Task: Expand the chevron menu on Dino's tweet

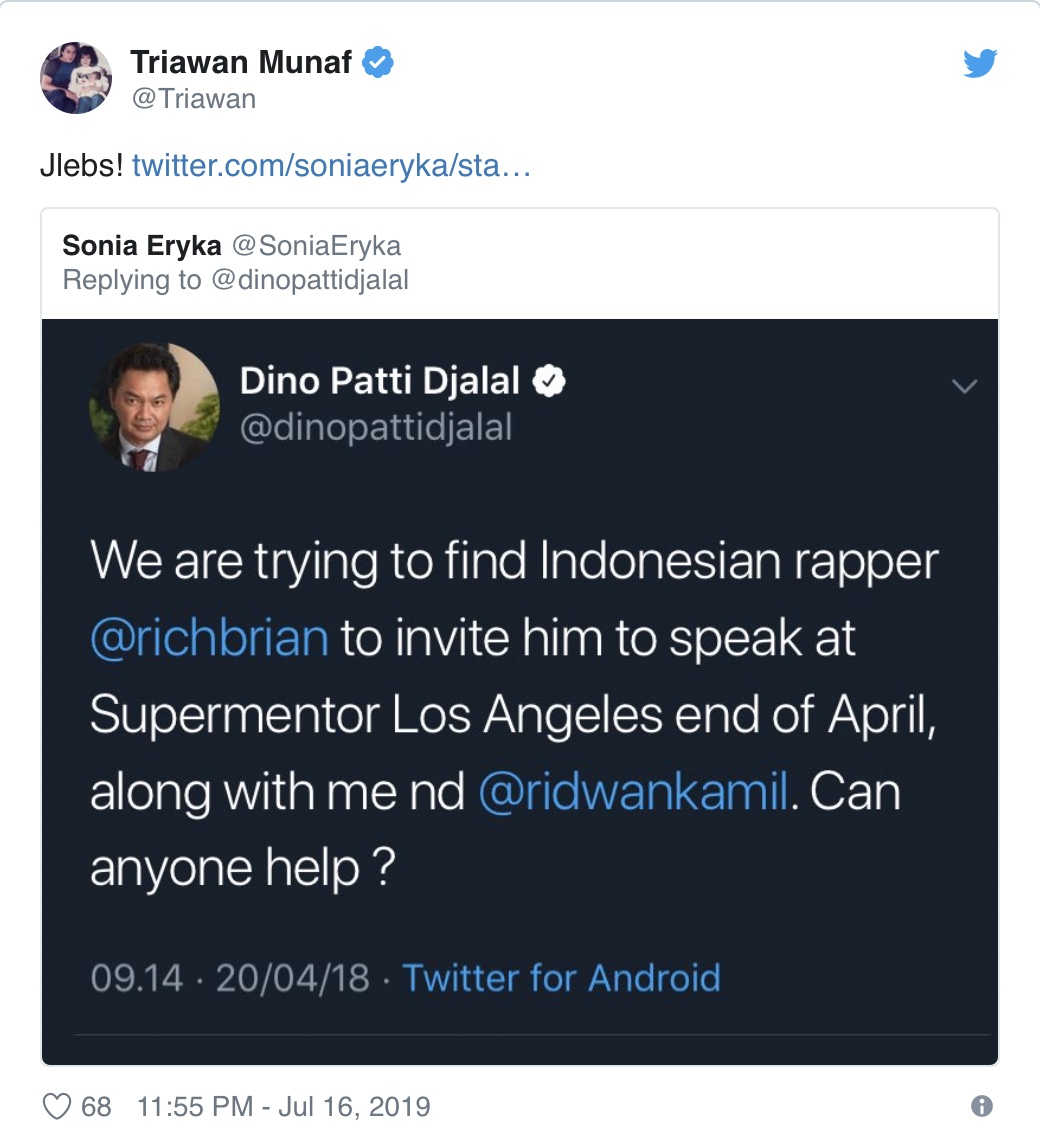Action: tap(964, 386)
